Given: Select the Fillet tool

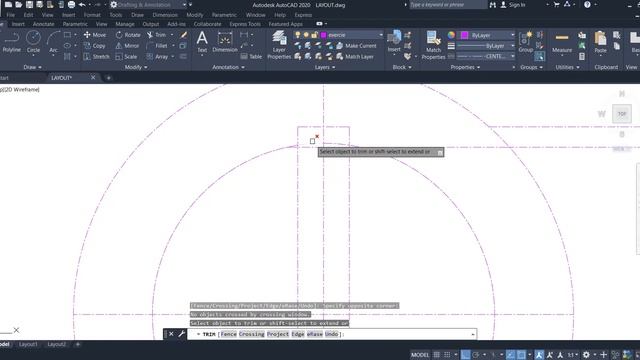Looking at the screenshot, I should pyautogui.click(x=157, y=46).
